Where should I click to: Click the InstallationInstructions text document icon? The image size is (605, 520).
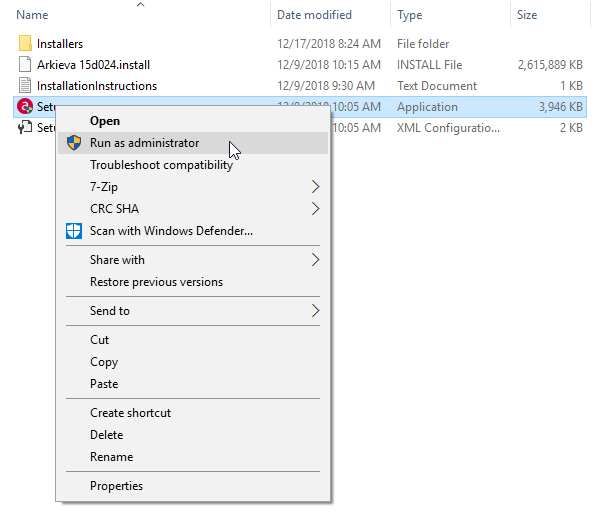25,85
